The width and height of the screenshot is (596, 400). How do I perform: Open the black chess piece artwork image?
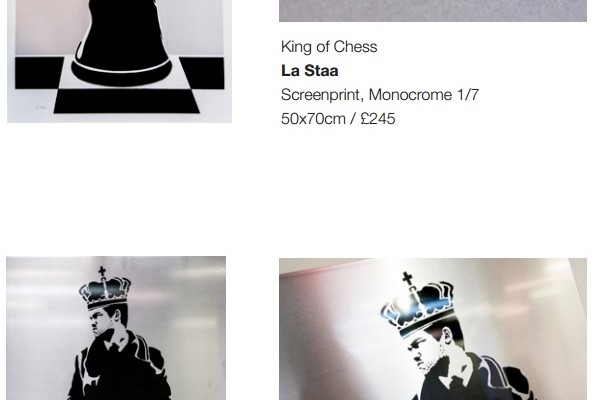pos(119,61)
